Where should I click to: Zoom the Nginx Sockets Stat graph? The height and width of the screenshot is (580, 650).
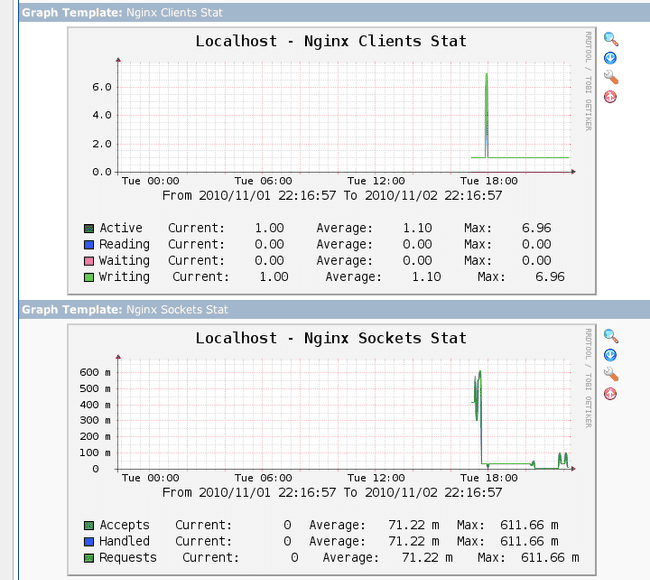pyautogui.click(x=610, y=337)
